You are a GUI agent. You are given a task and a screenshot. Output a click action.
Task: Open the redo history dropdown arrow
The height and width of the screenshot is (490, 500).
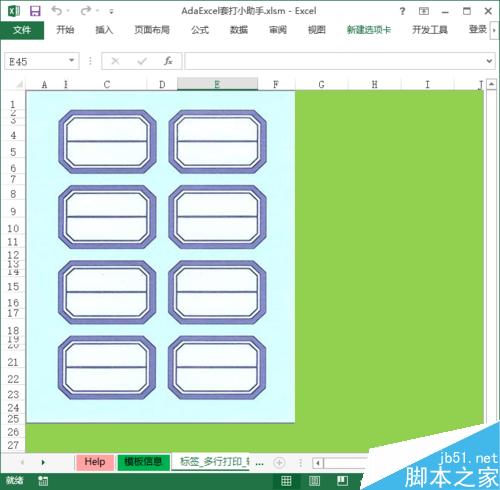point(98,11)
